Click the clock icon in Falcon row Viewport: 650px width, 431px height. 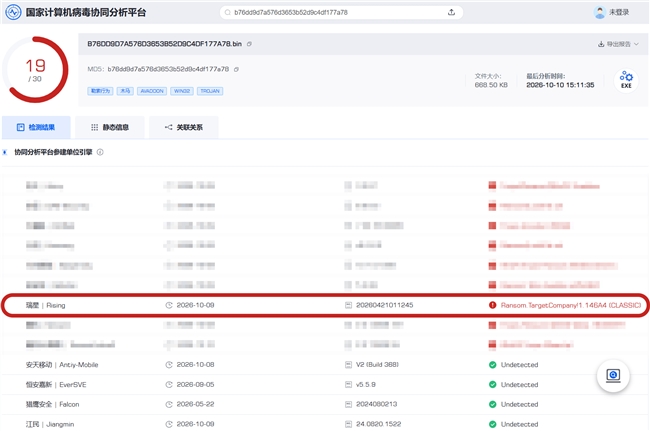tap(169, 404)
